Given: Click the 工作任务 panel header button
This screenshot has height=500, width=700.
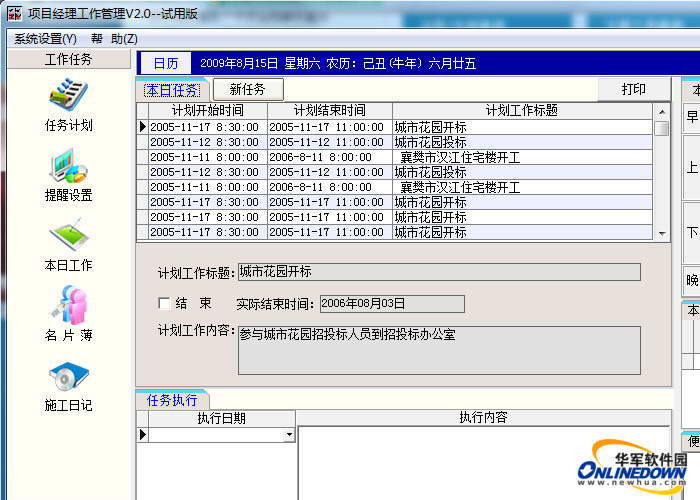Looking at the screenshot, I should [x=69, y=59].
